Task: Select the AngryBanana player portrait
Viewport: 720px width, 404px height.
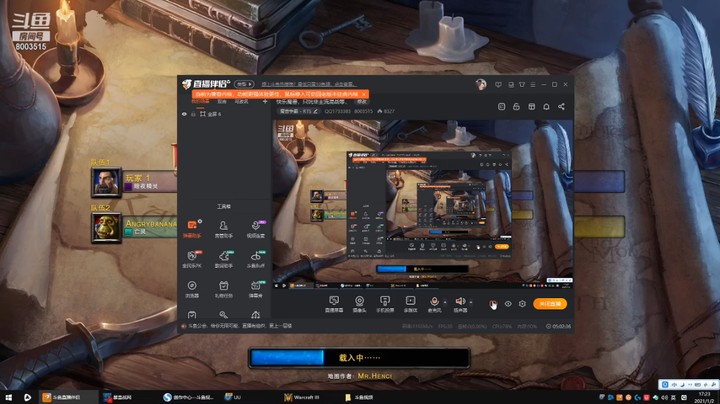Action: (106, 227)
